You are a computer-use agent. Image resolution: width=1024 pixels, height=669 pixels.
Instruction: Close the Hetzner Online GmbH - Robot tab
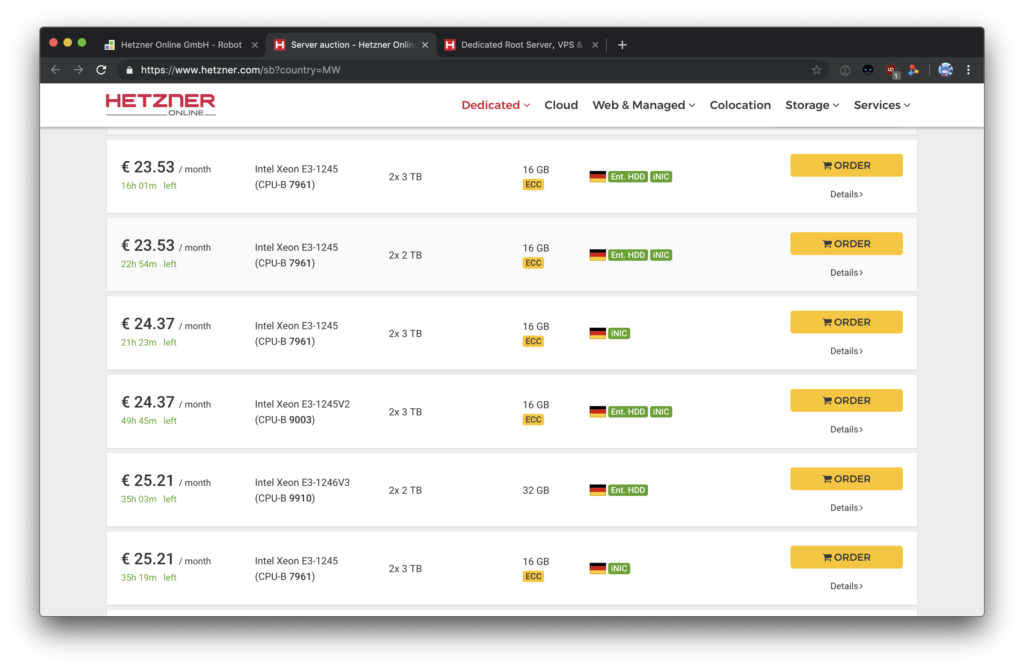pyautogui.click(x=255, y=44)
